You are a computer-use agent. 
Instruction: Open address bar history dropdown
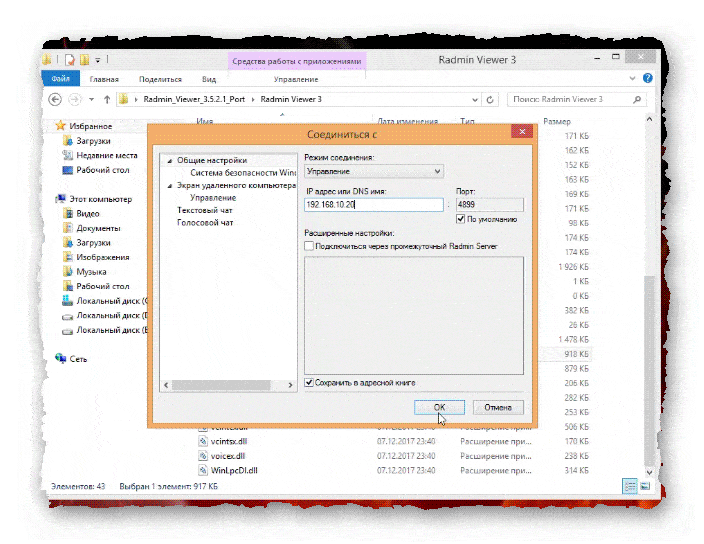(475, 100)
